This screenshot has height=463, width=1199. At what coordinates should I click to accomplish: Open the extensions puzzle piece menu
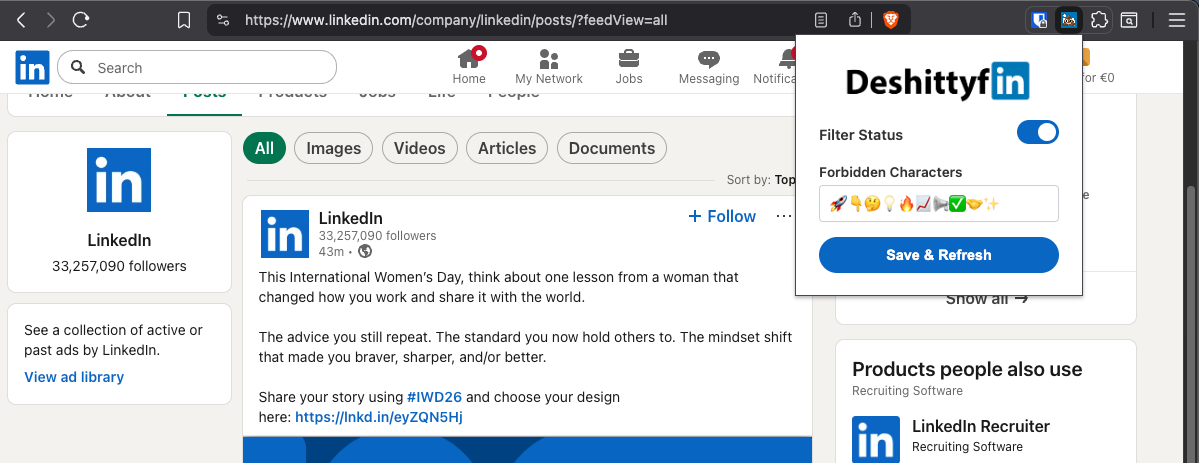(x=1099, y=19)
